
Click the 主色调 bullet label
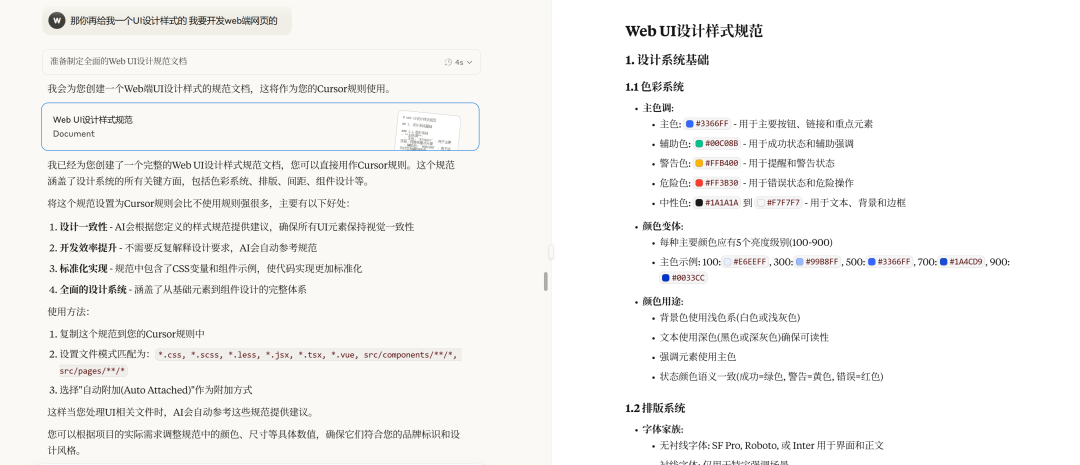(x=658, y=108)
